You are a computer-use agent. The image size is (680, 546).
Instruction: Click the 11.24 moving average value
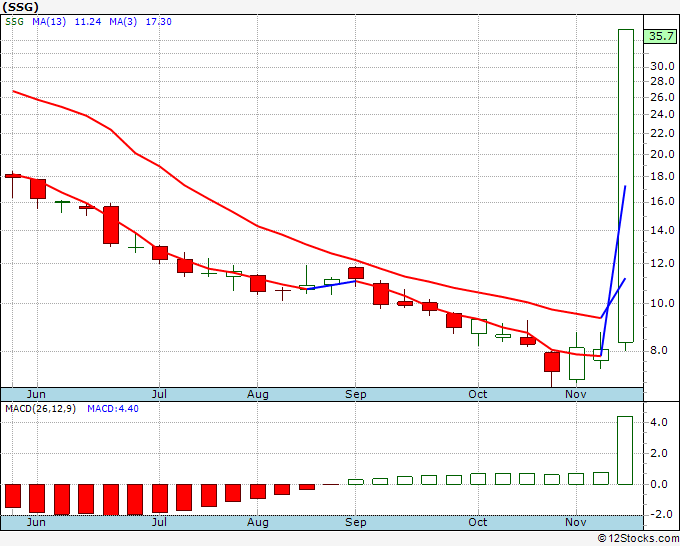point(88,22)
